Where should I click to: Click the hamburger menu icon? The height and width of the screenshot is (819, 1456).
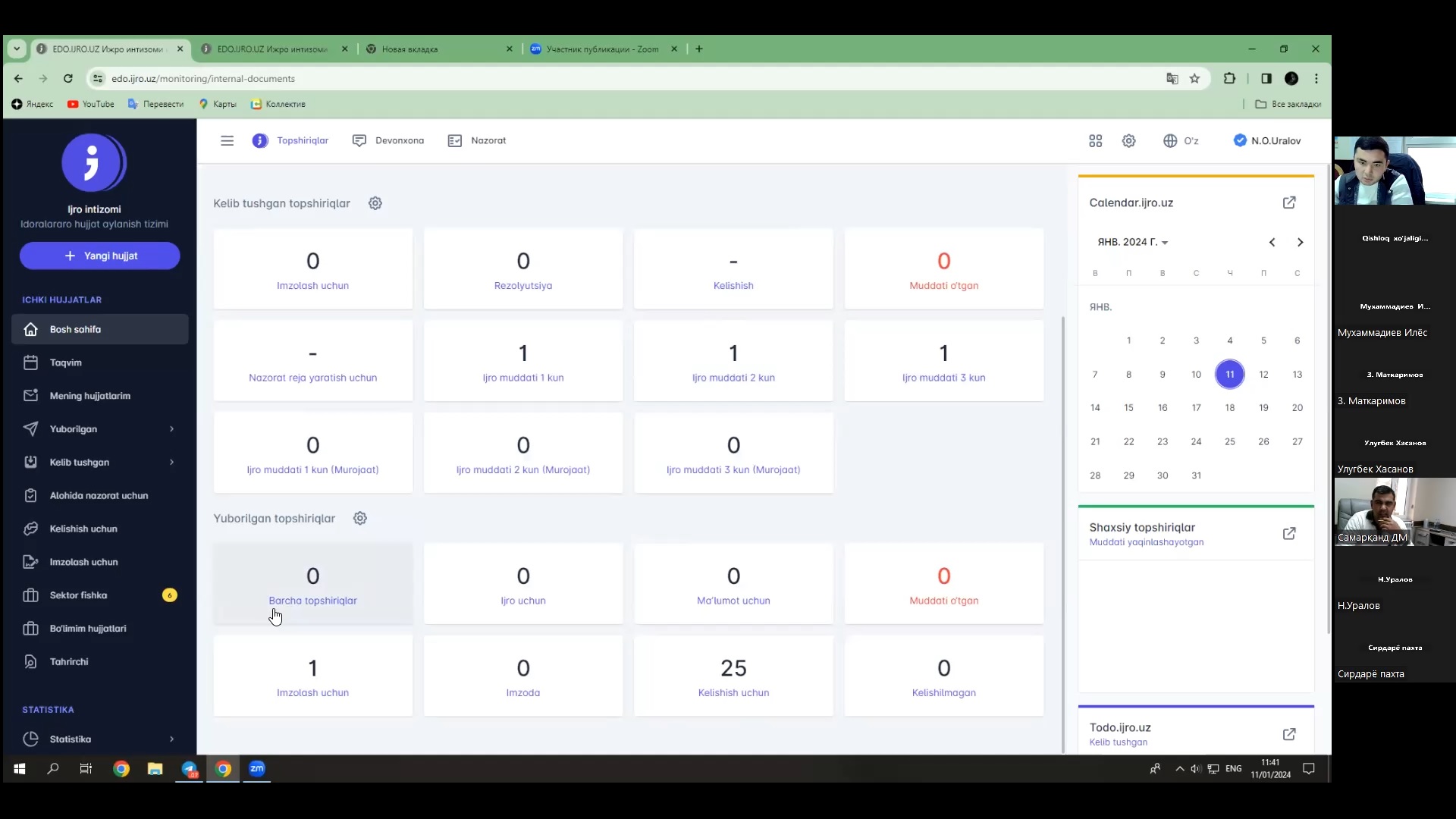click(227, 141)
